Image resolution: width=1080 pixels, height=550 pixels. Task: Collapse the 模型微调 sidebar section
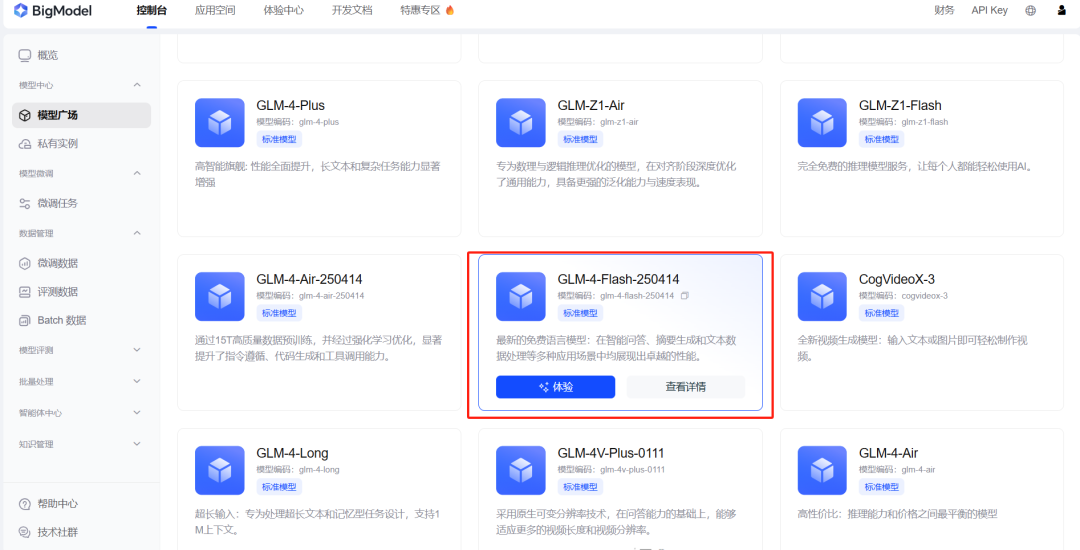coord(136,173)
